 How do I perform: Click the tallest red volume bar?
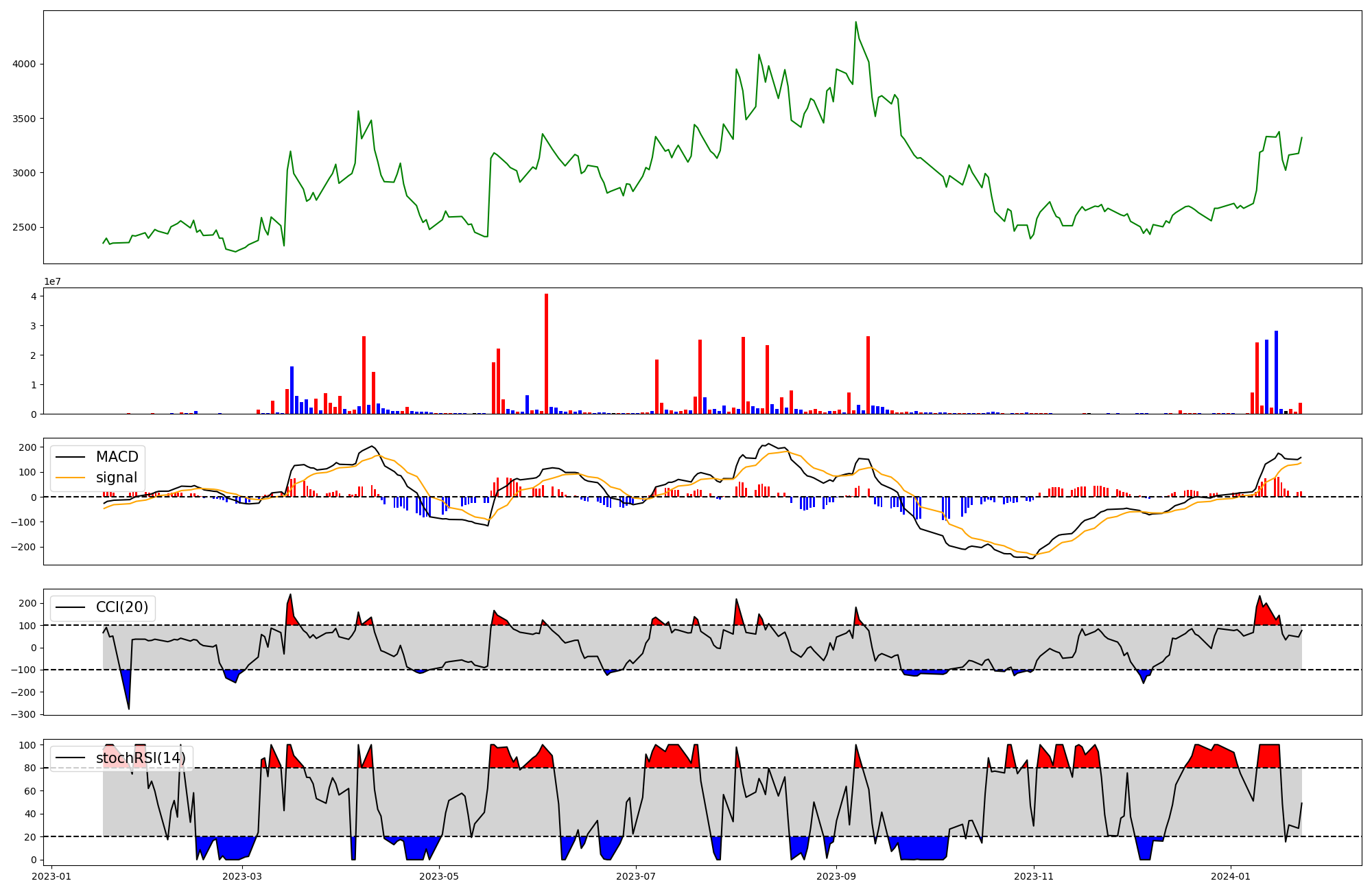[x=546, y=354]
